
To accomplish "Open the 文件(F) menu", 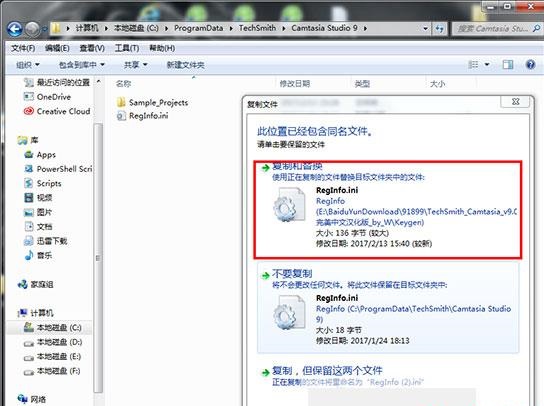I will coord(23,48).
